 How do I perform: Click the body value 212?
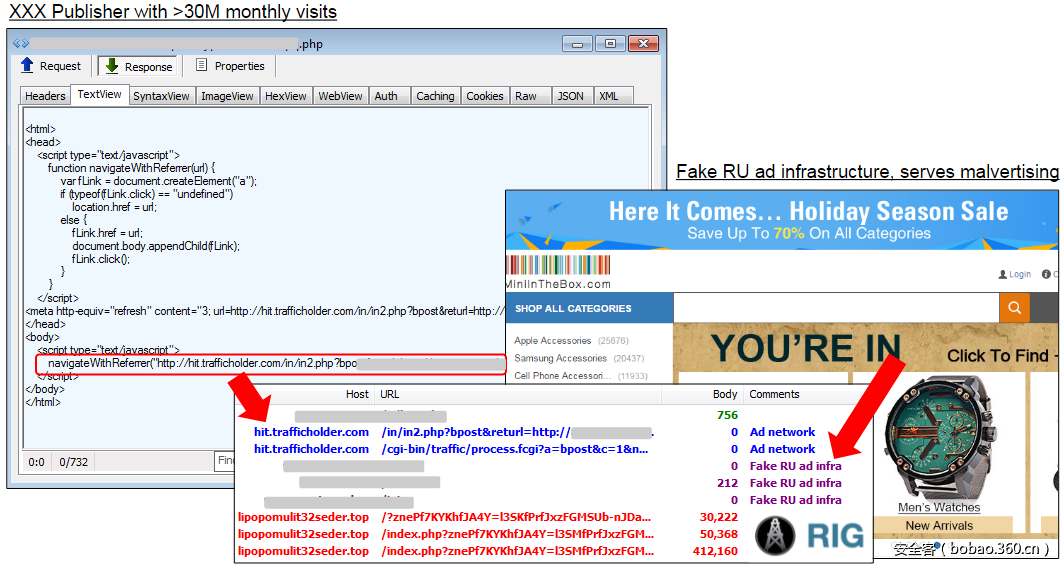(x=727, y=483)
